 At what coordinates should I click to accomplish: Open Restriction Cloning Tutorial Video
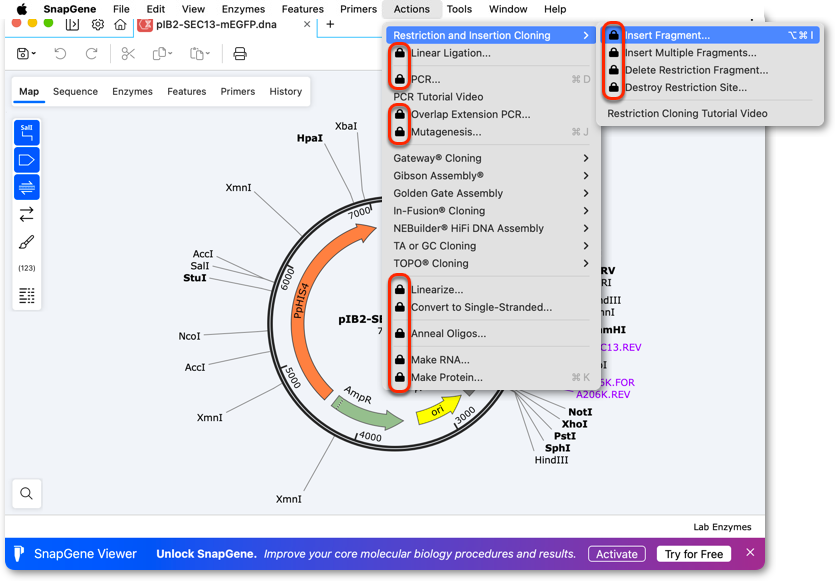710,113
